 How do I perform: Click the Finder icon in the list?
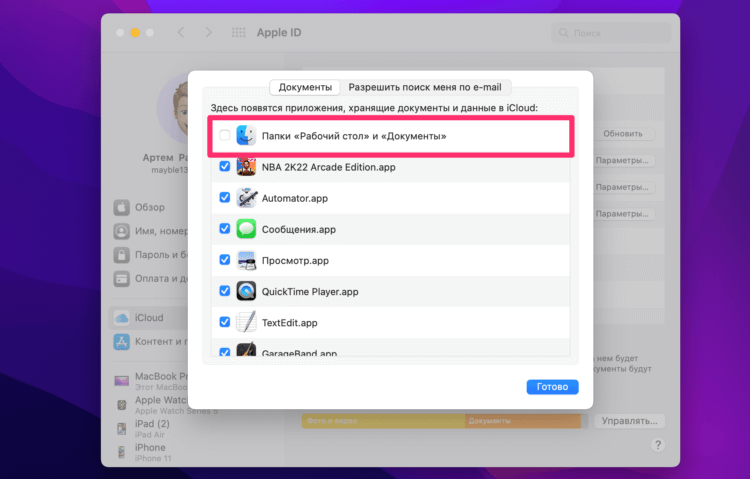pos(246,135)
